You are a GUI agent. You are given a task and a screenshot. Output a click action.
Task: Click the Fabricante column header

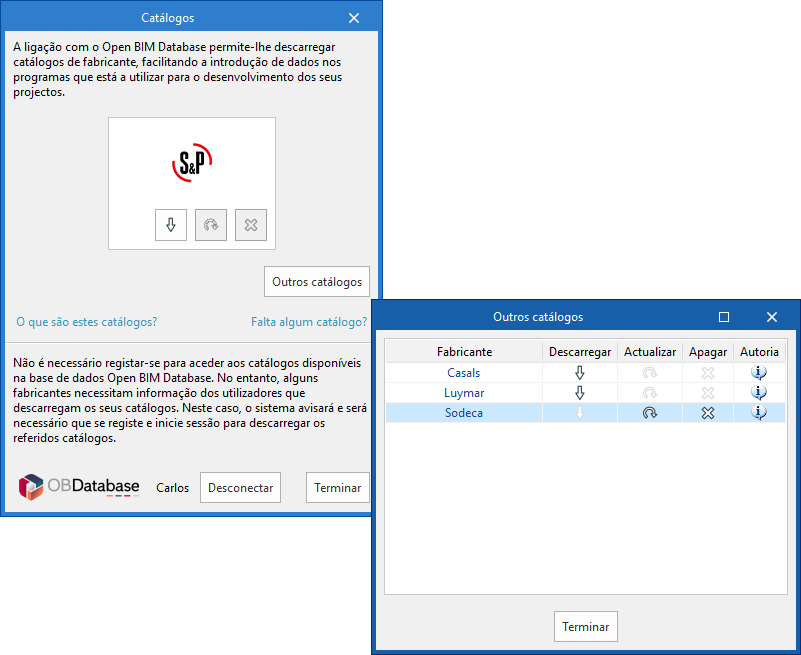[464, 352]
